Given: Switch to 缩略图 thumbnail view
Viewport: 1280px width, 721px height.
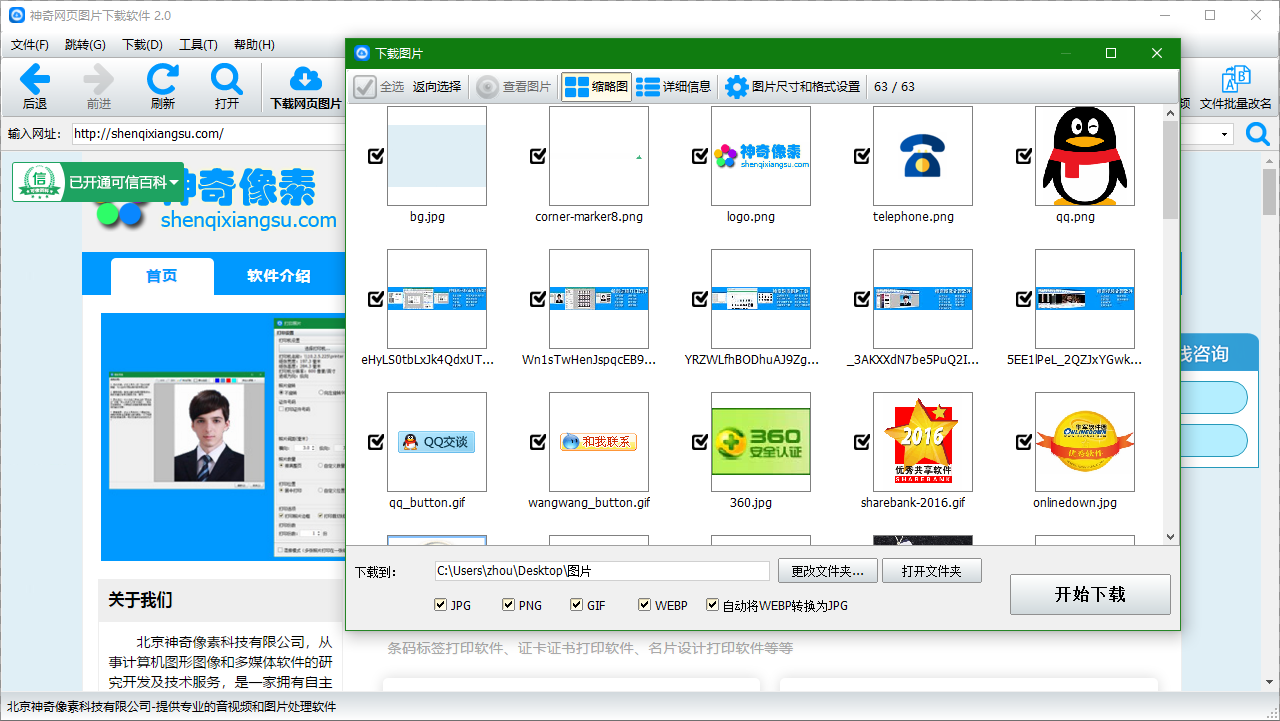Looking at the screenshot, I should (x=597, y=86).
